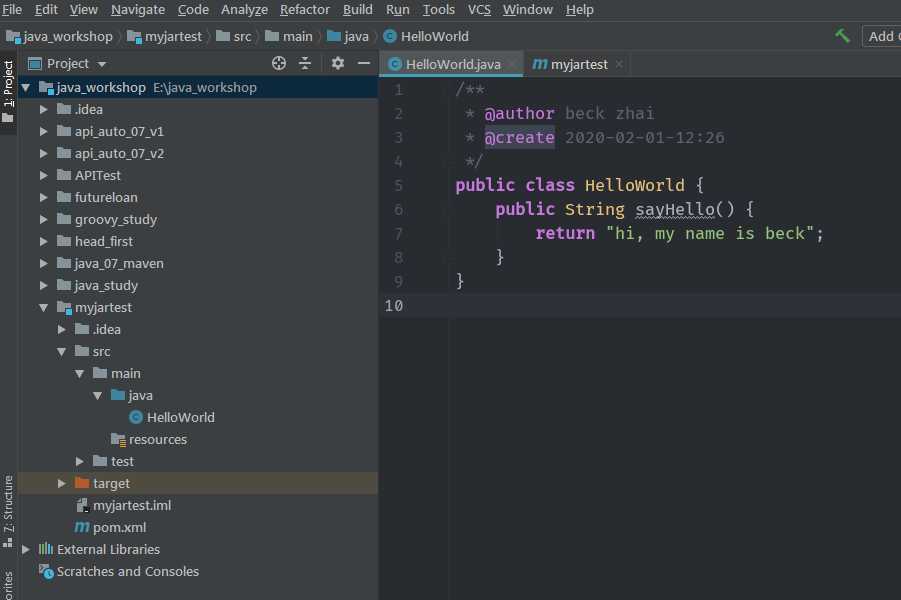Expand the api_auto_07_v2 folder
This screenshot has height=600, width=901.
44,153
